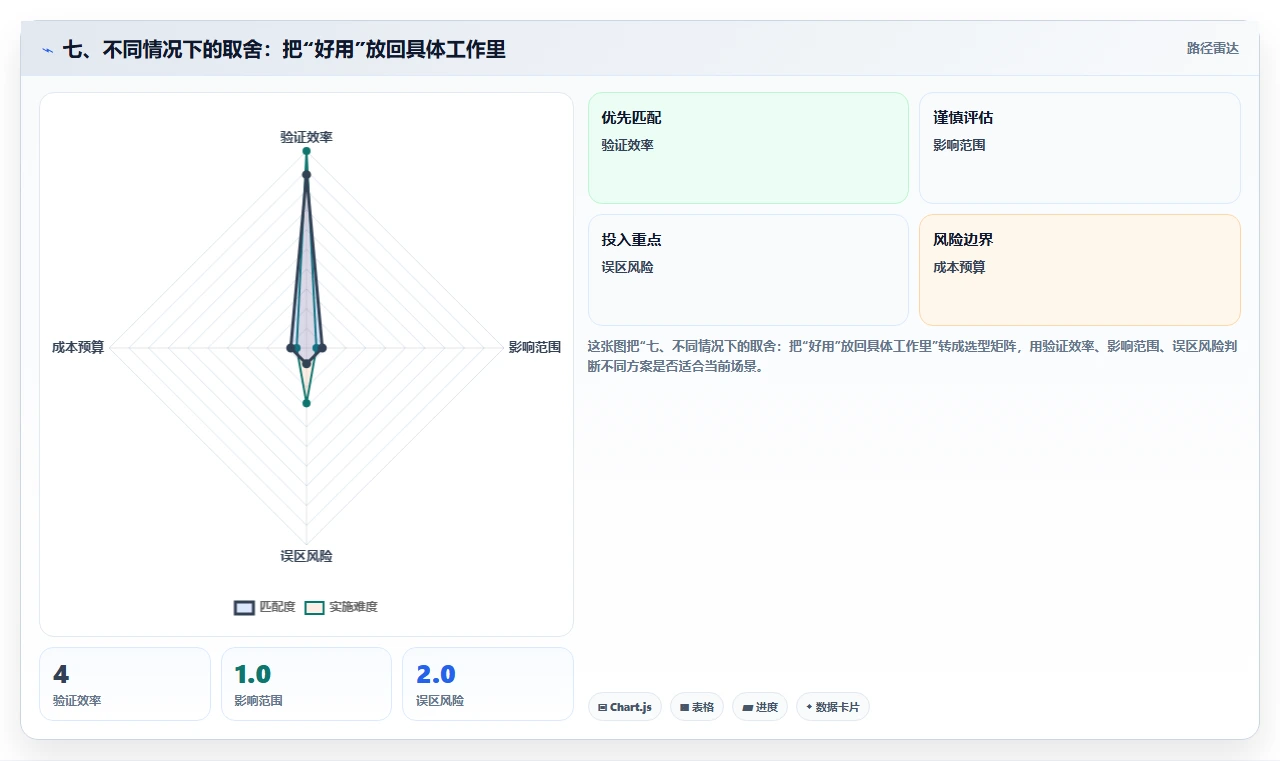1280x761 pixels.
Task: Click the 影响范围 text in 谨慎评估 card
Action: pyautogui.click(x=959, y=145)
